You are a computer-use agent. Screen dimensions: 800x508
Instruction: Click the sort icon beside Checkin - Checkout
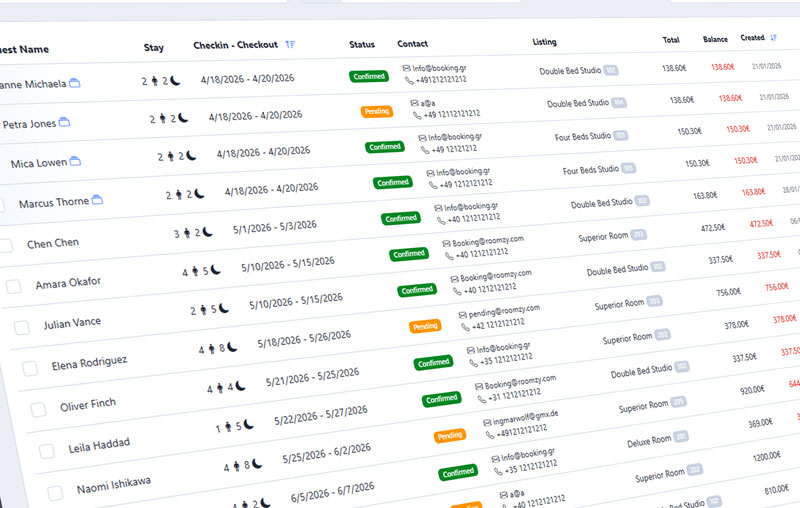tap(290, 44)
